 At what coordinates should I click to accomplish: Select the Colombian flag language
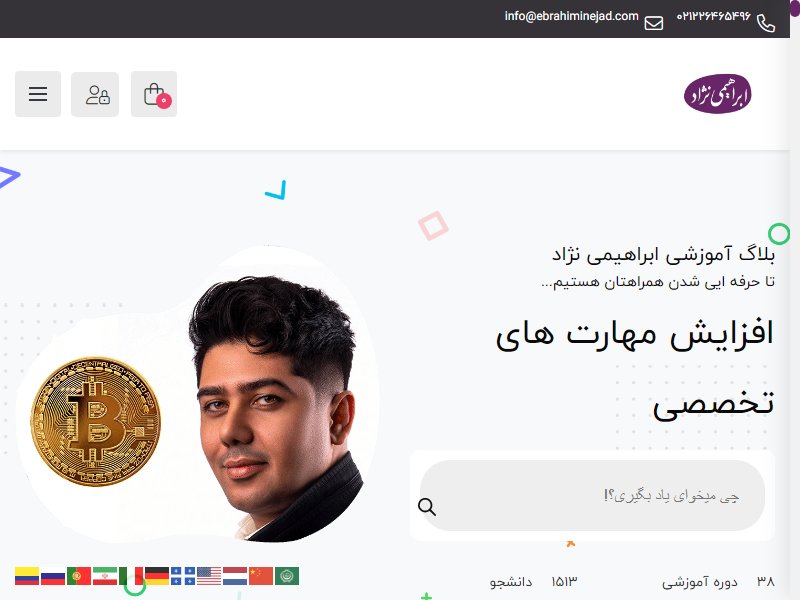(x=27, y=576)
